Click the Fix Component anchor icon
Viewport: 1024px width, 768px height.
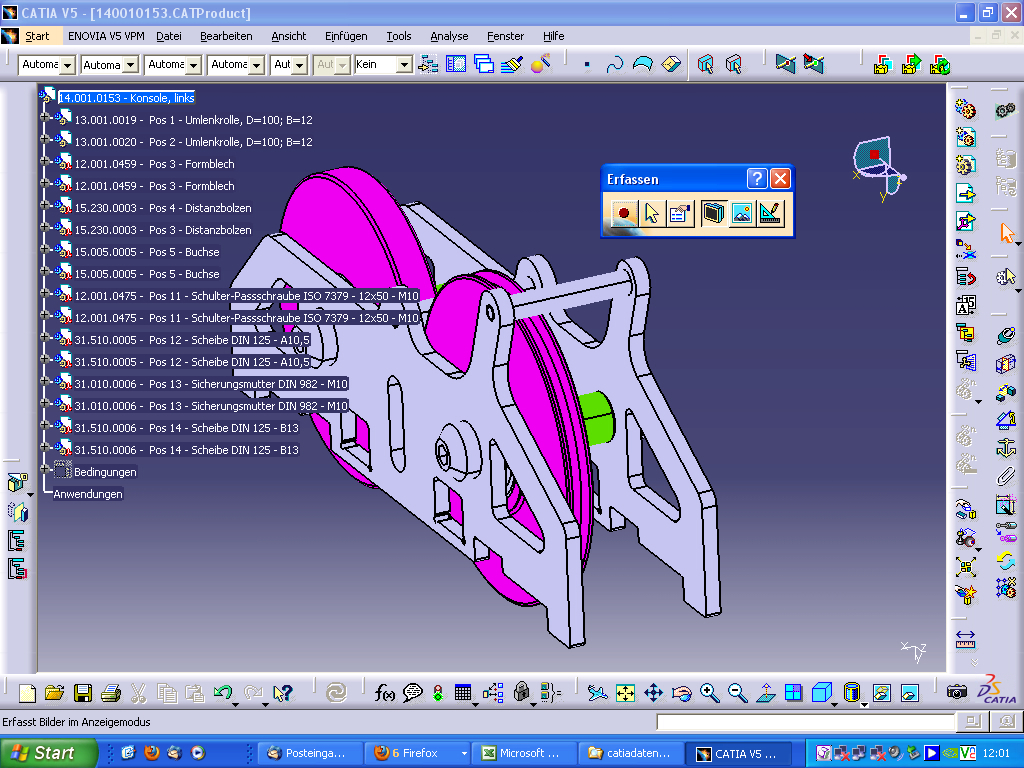[x=1006, y=449]
